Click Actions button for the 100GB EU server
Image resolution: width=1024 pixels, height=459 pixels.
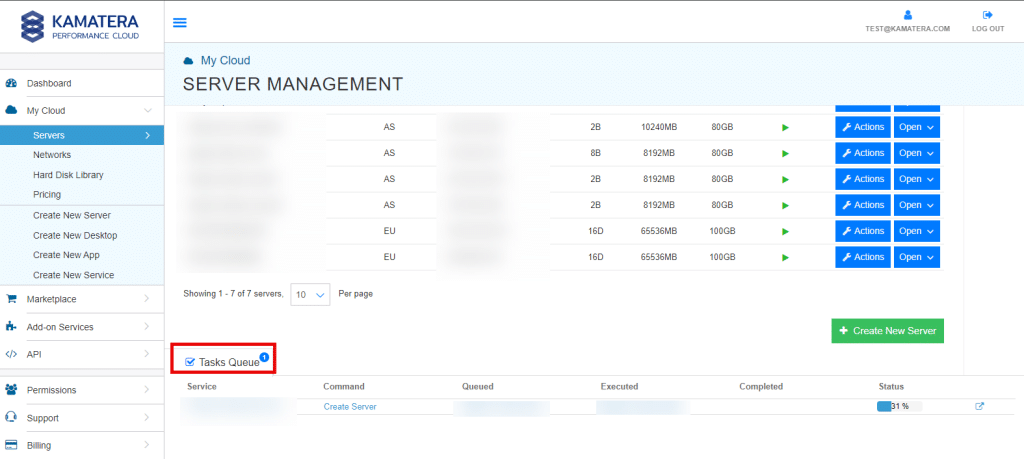862,231
